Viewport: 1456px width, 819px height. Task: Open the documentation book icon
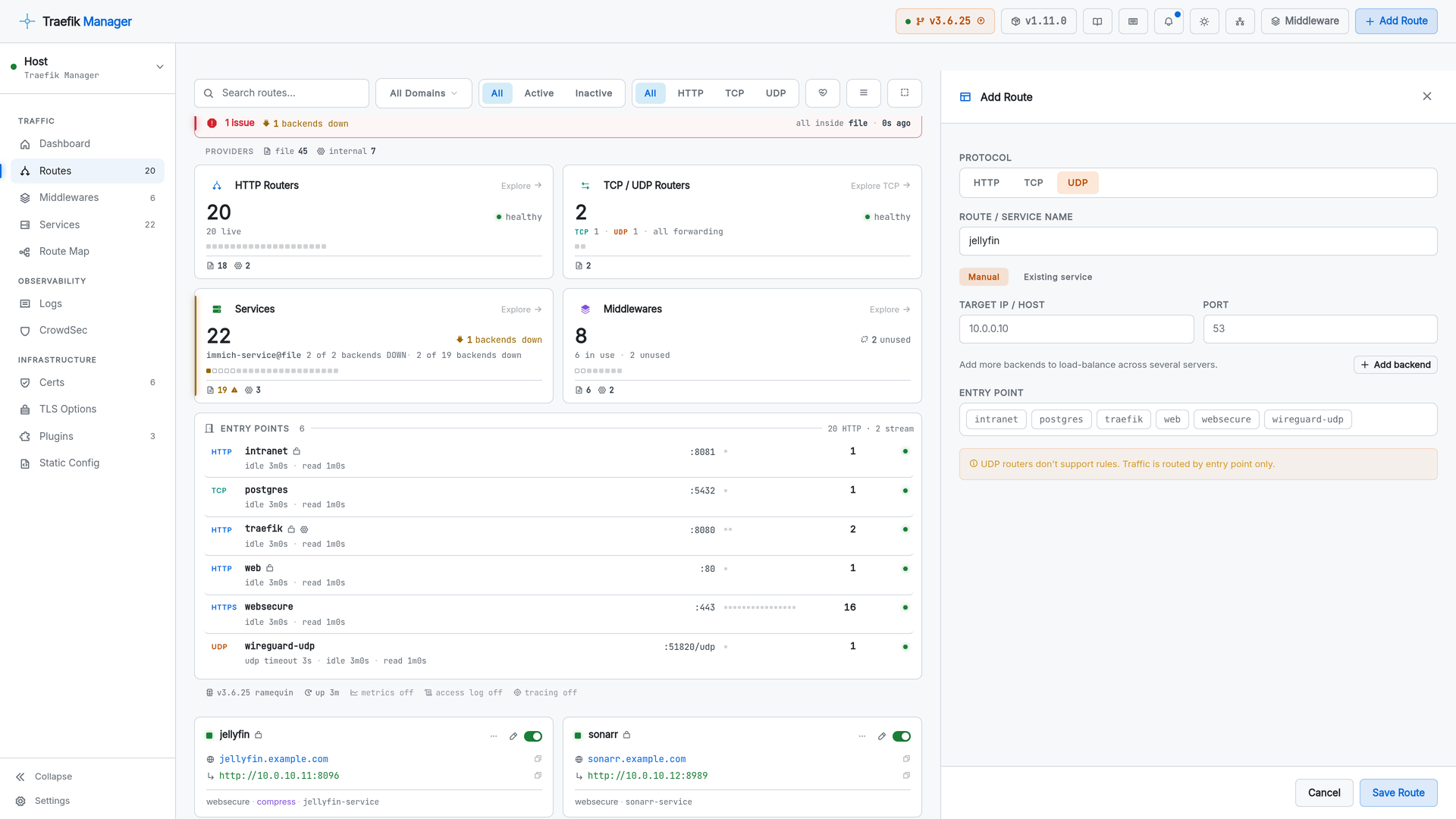[1097, 21]
